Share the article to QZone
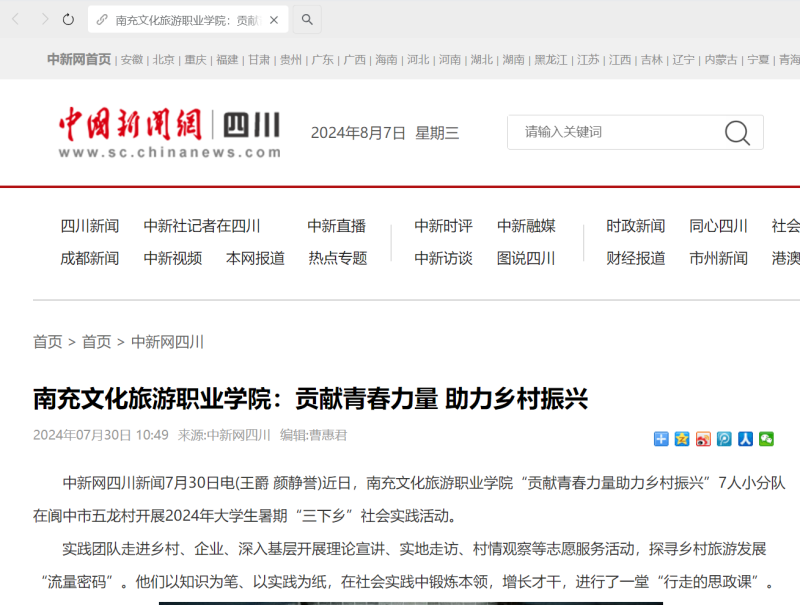The image size is (800, 605). pyautogui.click(x=682, y=439)
